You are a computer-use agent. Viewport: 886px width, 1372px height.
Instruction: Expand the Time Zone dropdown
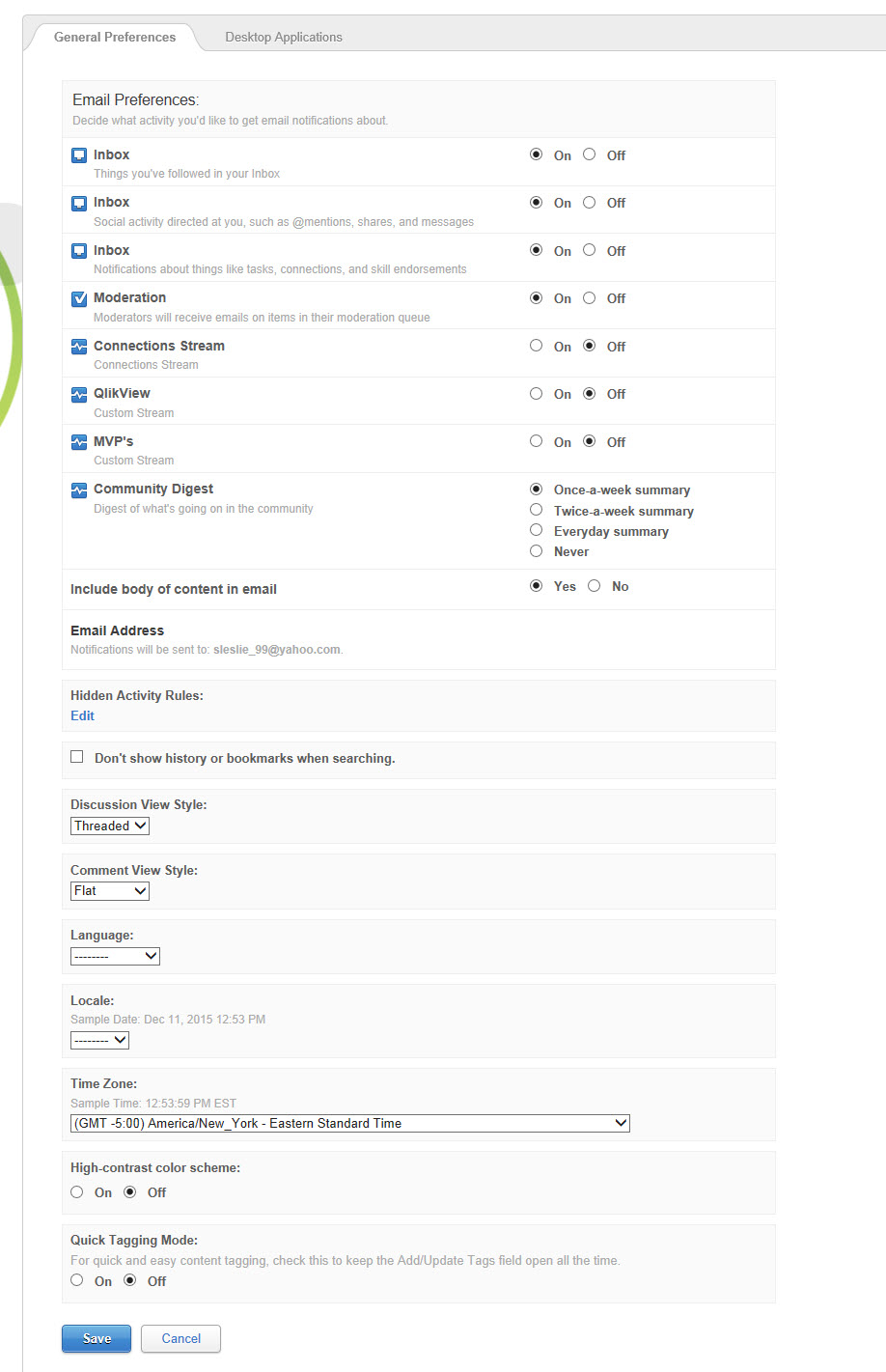(x=349, y=1123)
